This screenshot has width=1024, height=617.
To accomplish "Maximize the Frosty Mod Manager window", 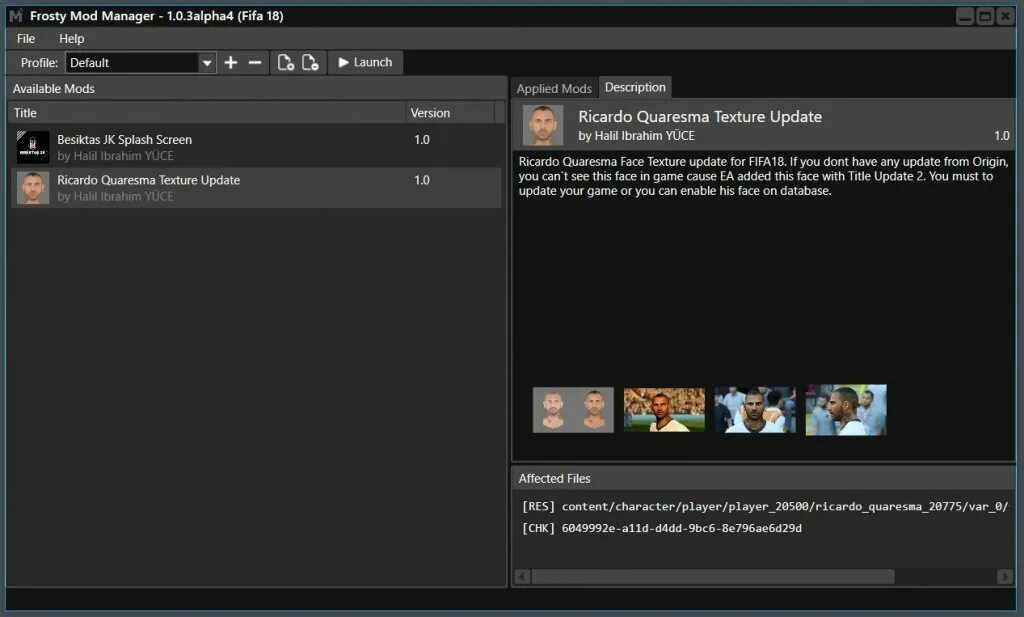I will 985,16.
